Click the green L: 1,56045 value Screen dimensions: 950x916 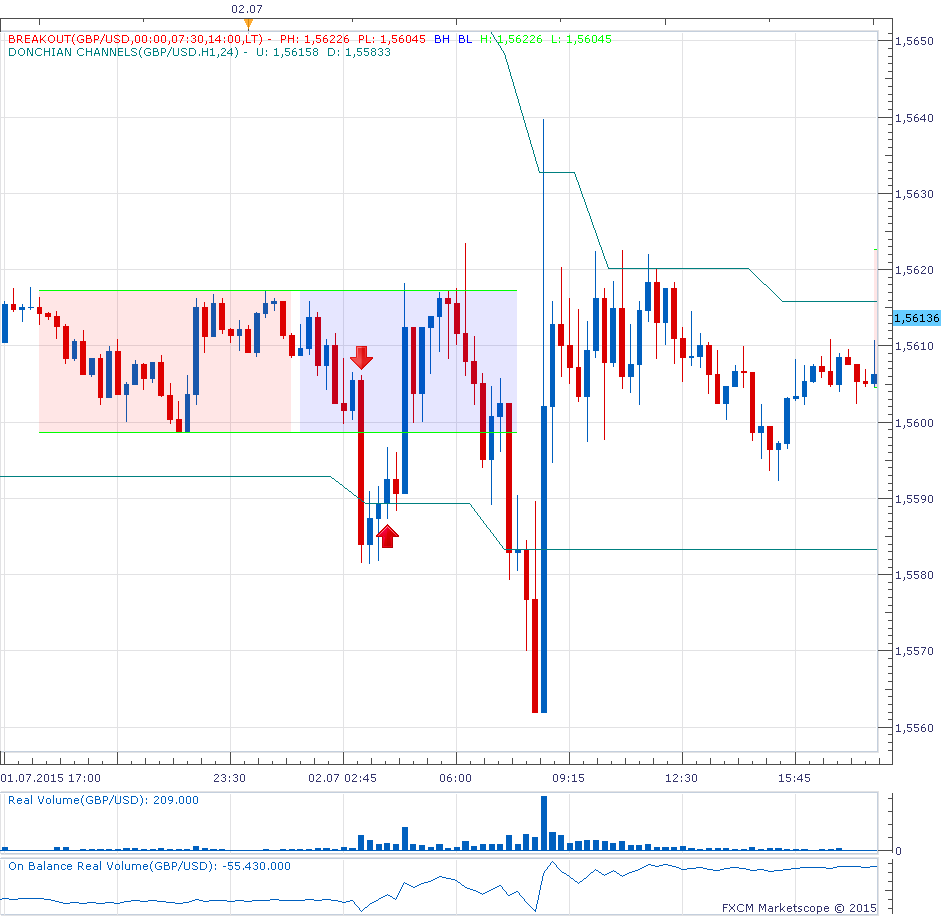pos(582,39)
